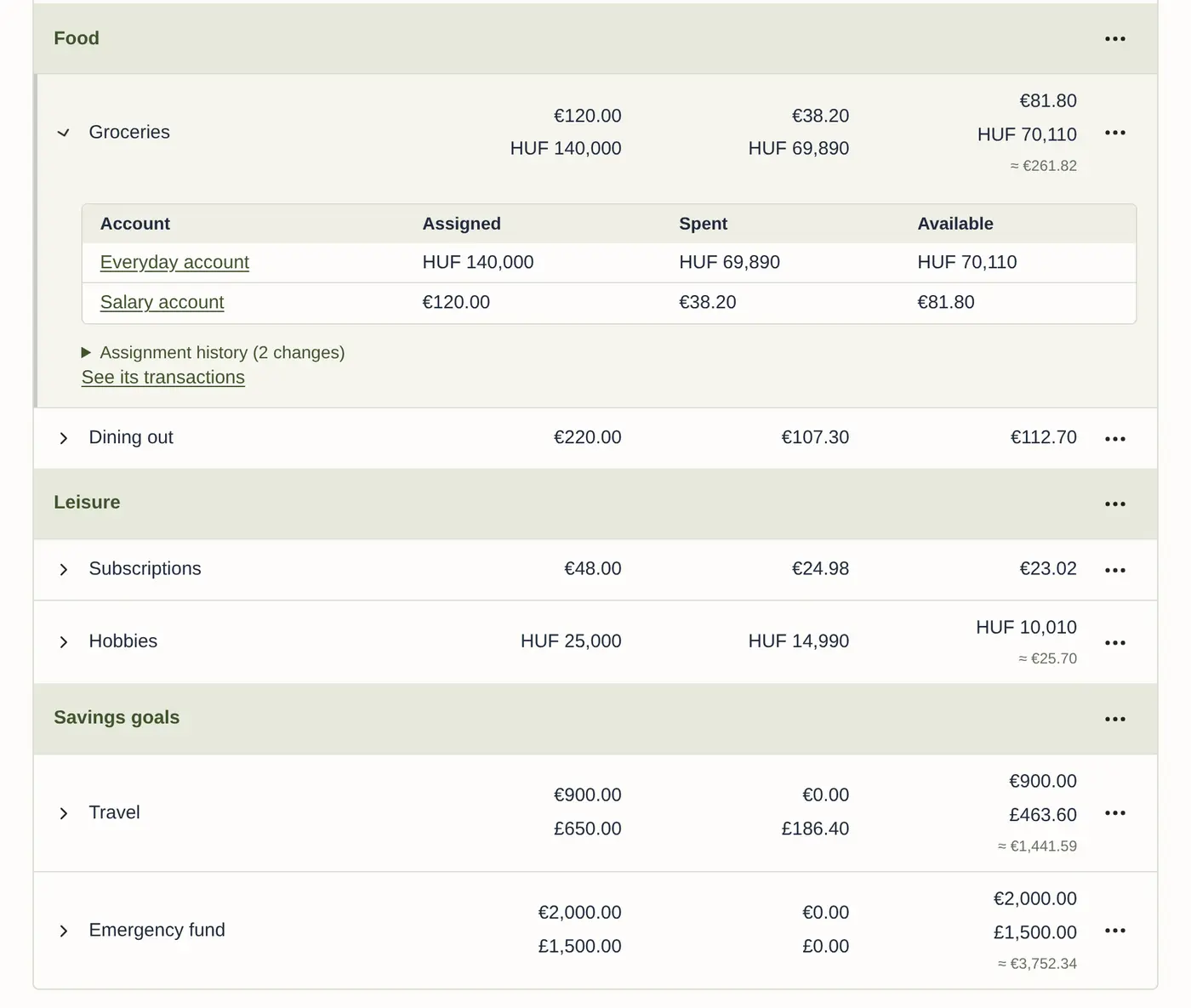
Task: Open more options for Emergency fund
Action: pyautogui.click(x=1115, y=931)
